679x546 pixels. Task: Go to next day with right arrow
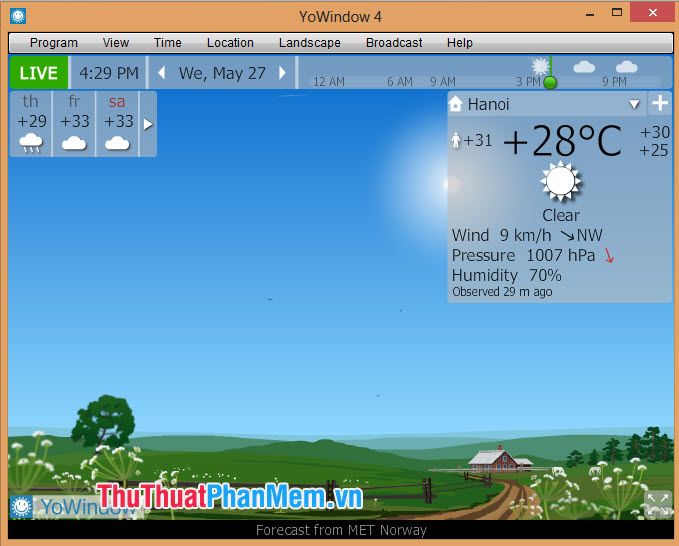pos(282,73)
